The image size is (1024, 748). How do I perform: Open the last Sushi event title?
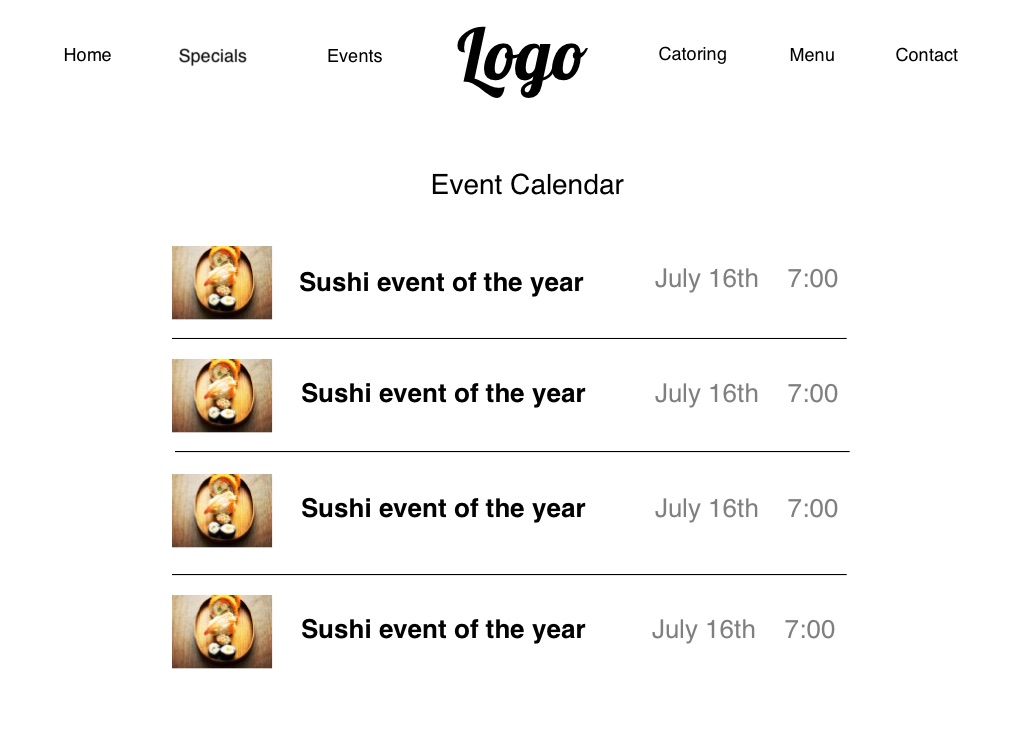(443, 630)
